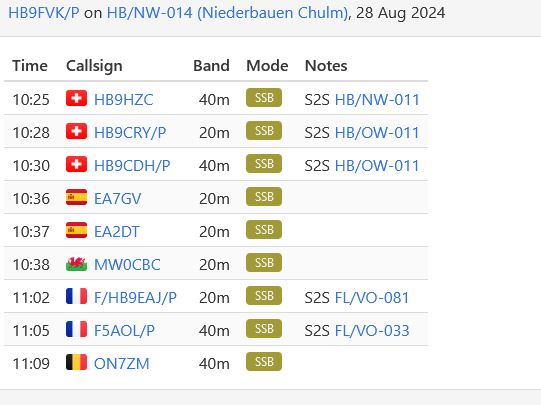Screen dimensions: 541x405
Task: Click the SSB badge in the 11:09 row
Action: [264, 362]
